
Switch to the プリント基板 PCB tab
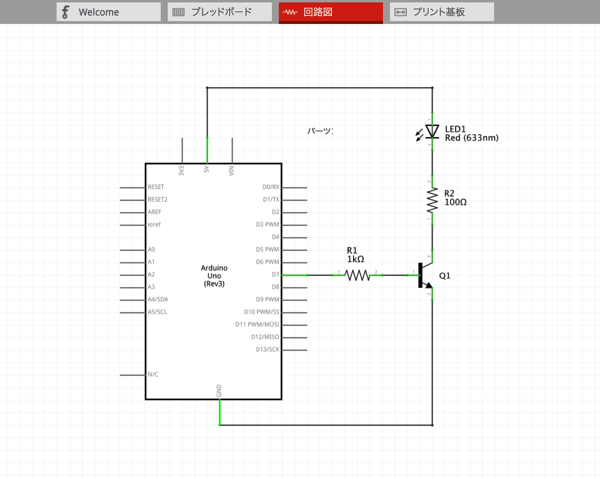(442, 12)
